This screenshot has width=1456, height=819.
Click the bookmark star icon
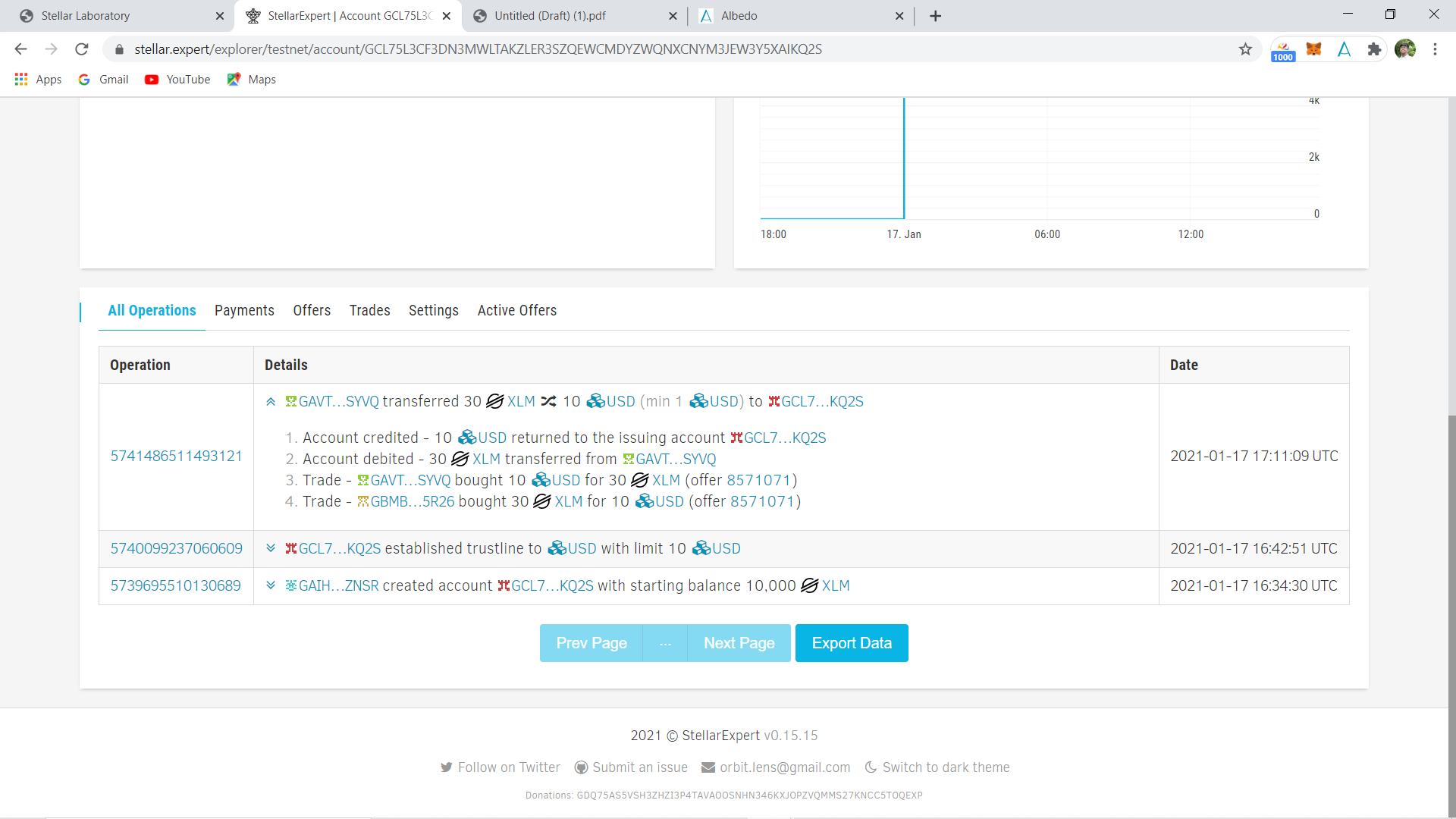click(x=1245, y=49)
